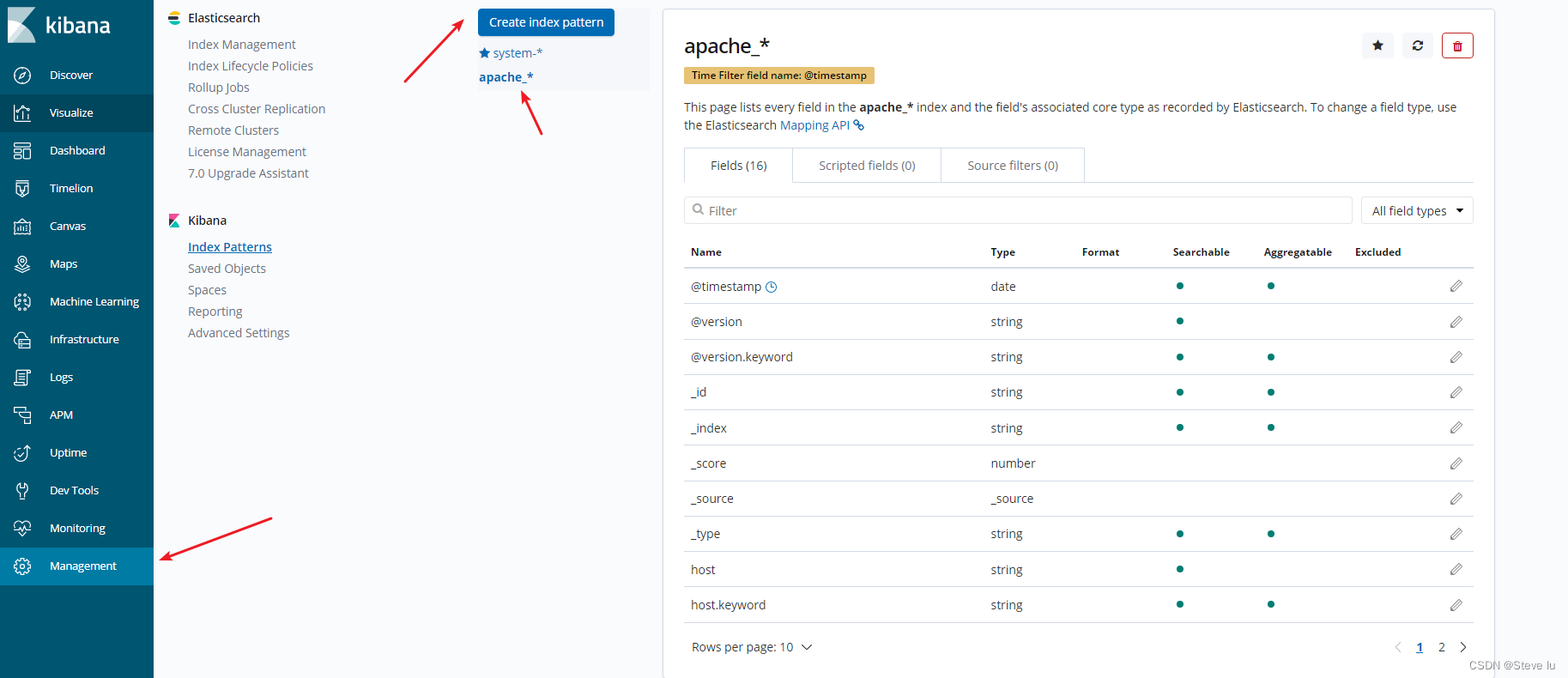Edit the _source field pencil icon
This screenshot has width=1568, height=678.
(x=1456, y=499)
